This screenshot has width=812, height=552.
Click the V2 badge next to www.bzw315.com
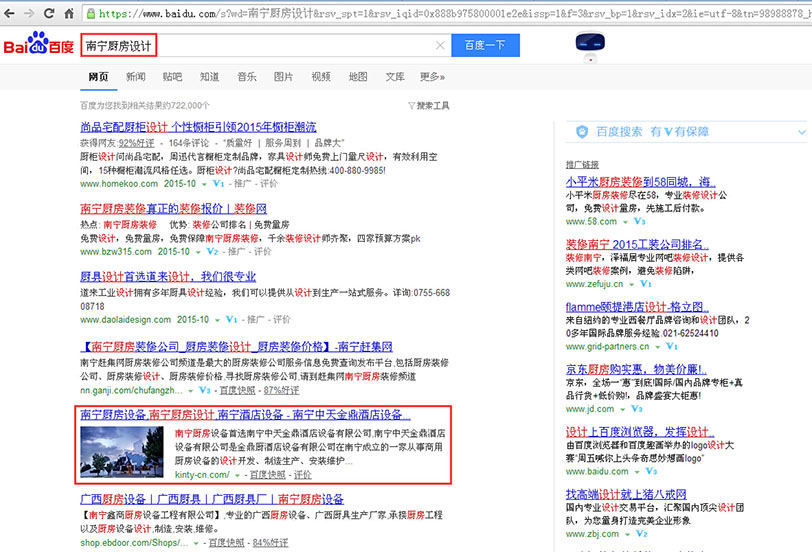point(212,252)
